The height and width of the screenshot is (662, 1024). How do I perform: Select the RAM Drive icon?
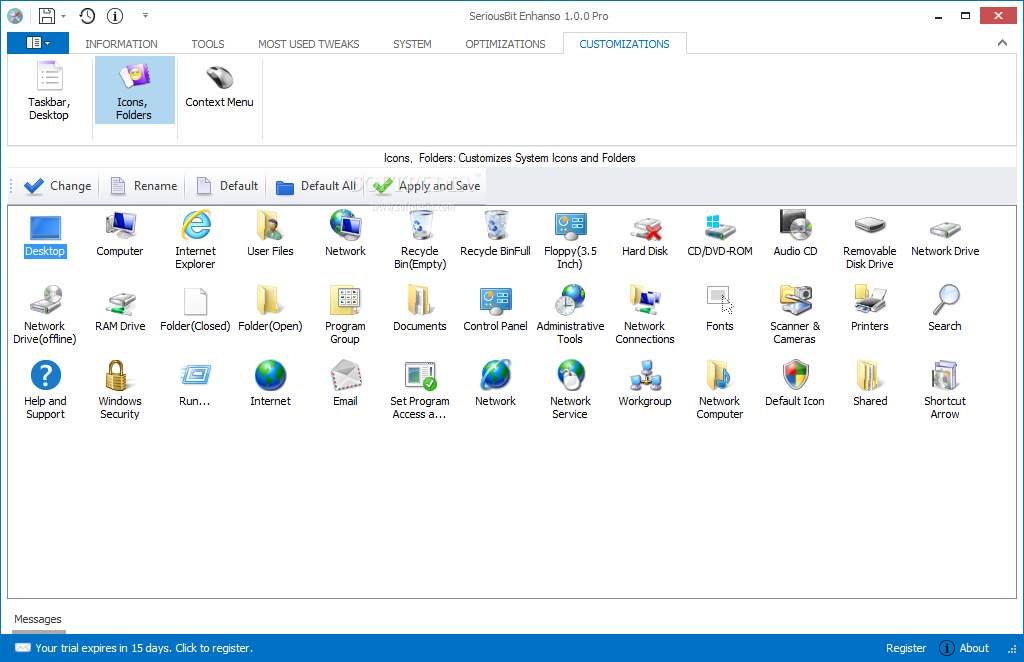(120, 310)
